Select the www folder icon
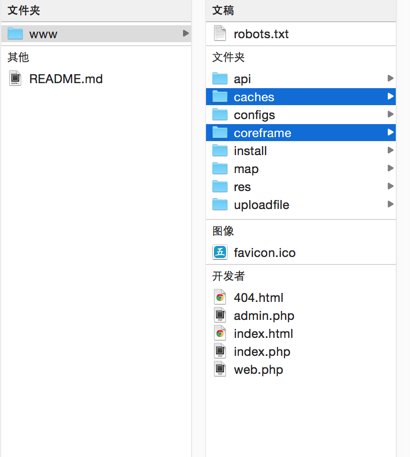Image resolution: width=410 pixels, height=457 pixels. click(15, 34)
